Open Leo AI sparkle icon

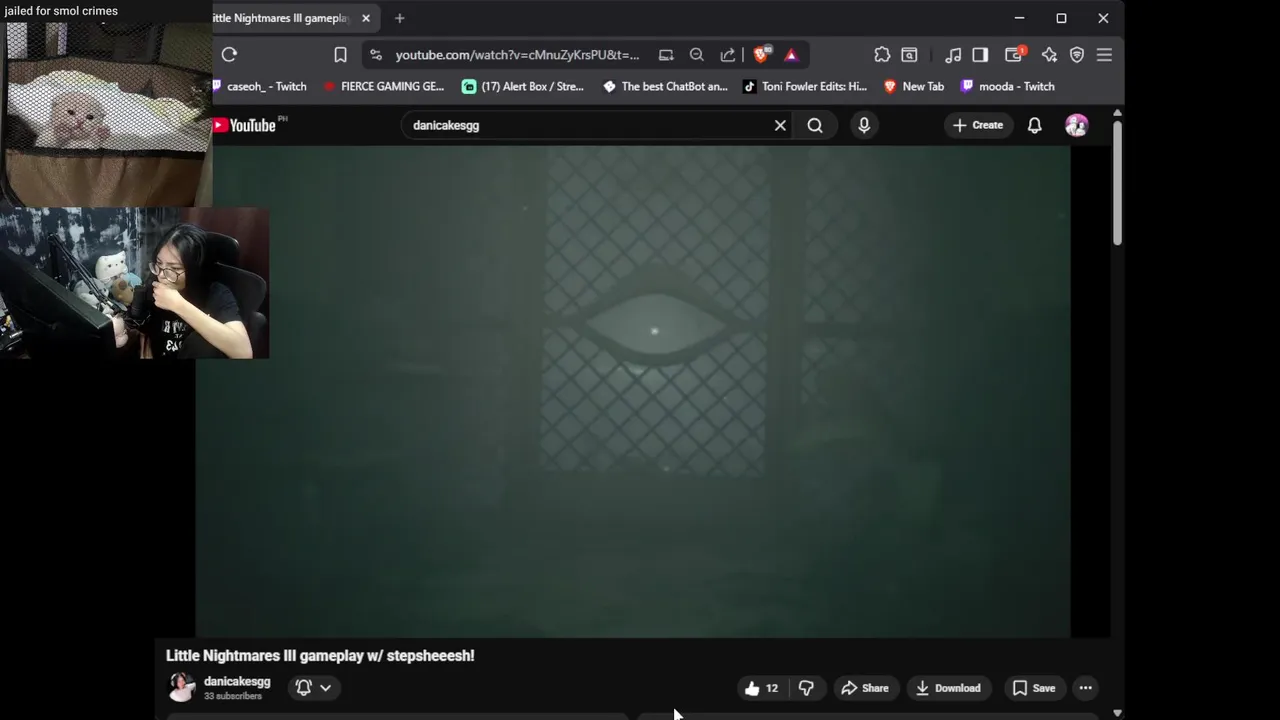(x=1049, y=55)
